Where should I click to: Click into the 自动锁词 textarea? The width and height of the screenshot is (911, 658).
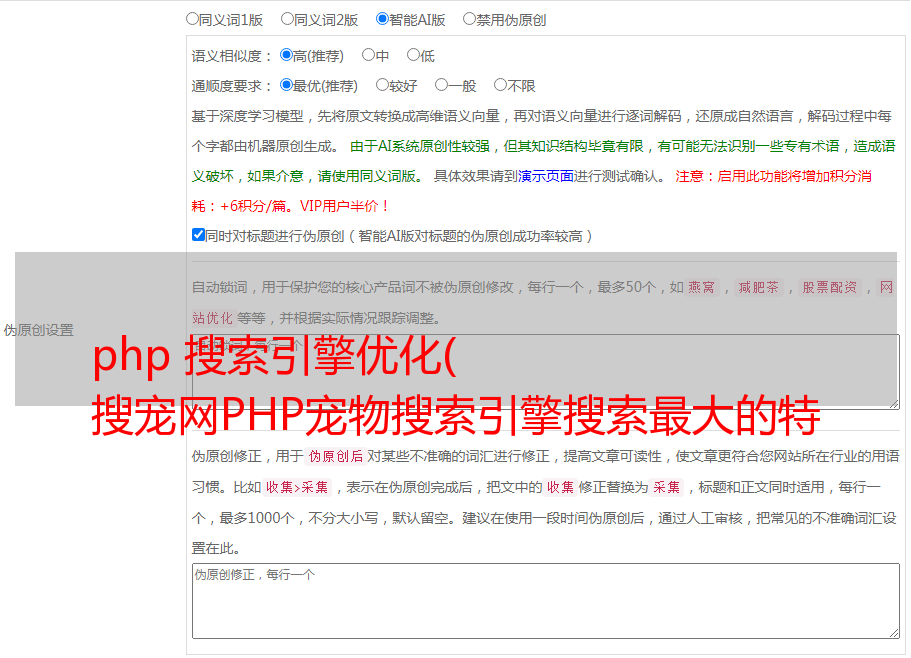(546, 372)
